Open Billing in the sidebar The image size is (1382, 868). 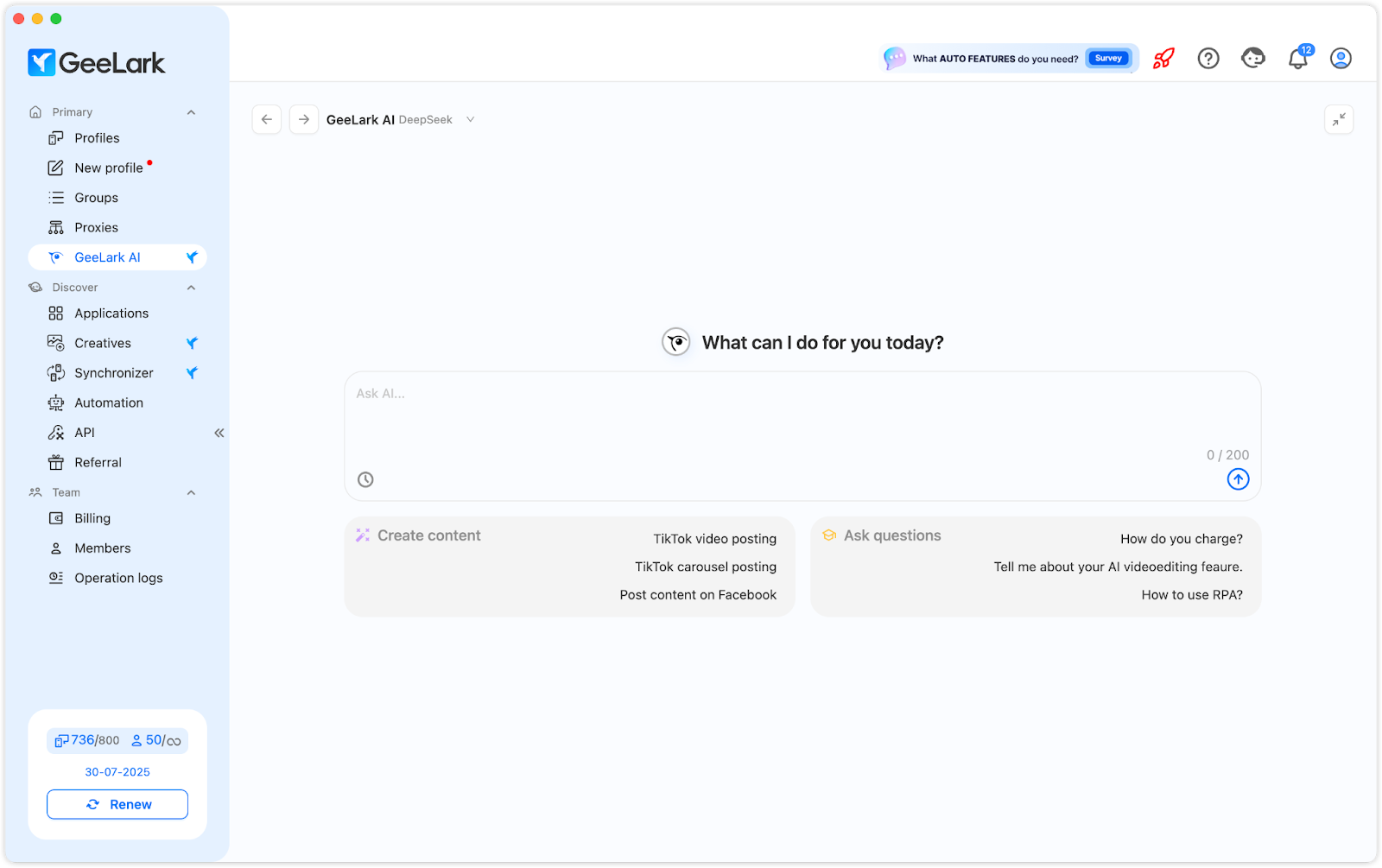tap(117, 518)
